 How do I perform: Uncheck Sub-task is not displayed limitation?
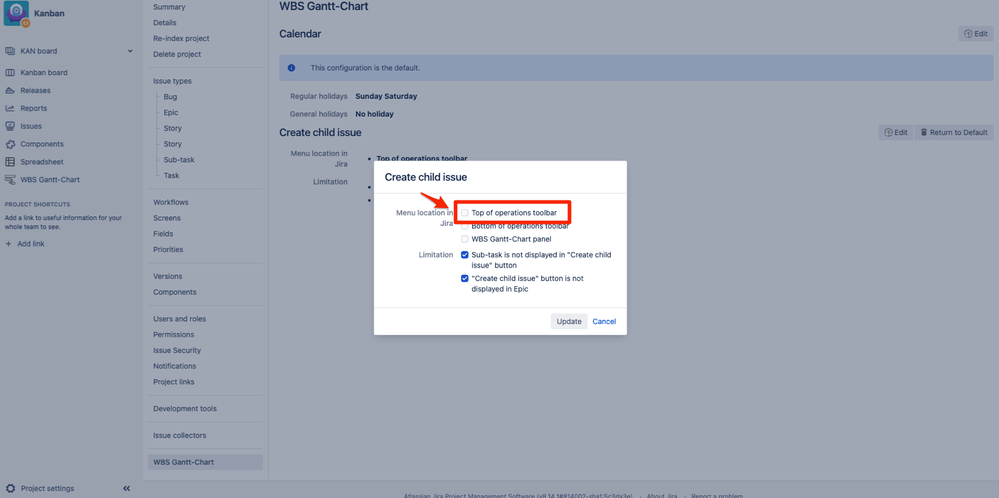click(464, 255)
